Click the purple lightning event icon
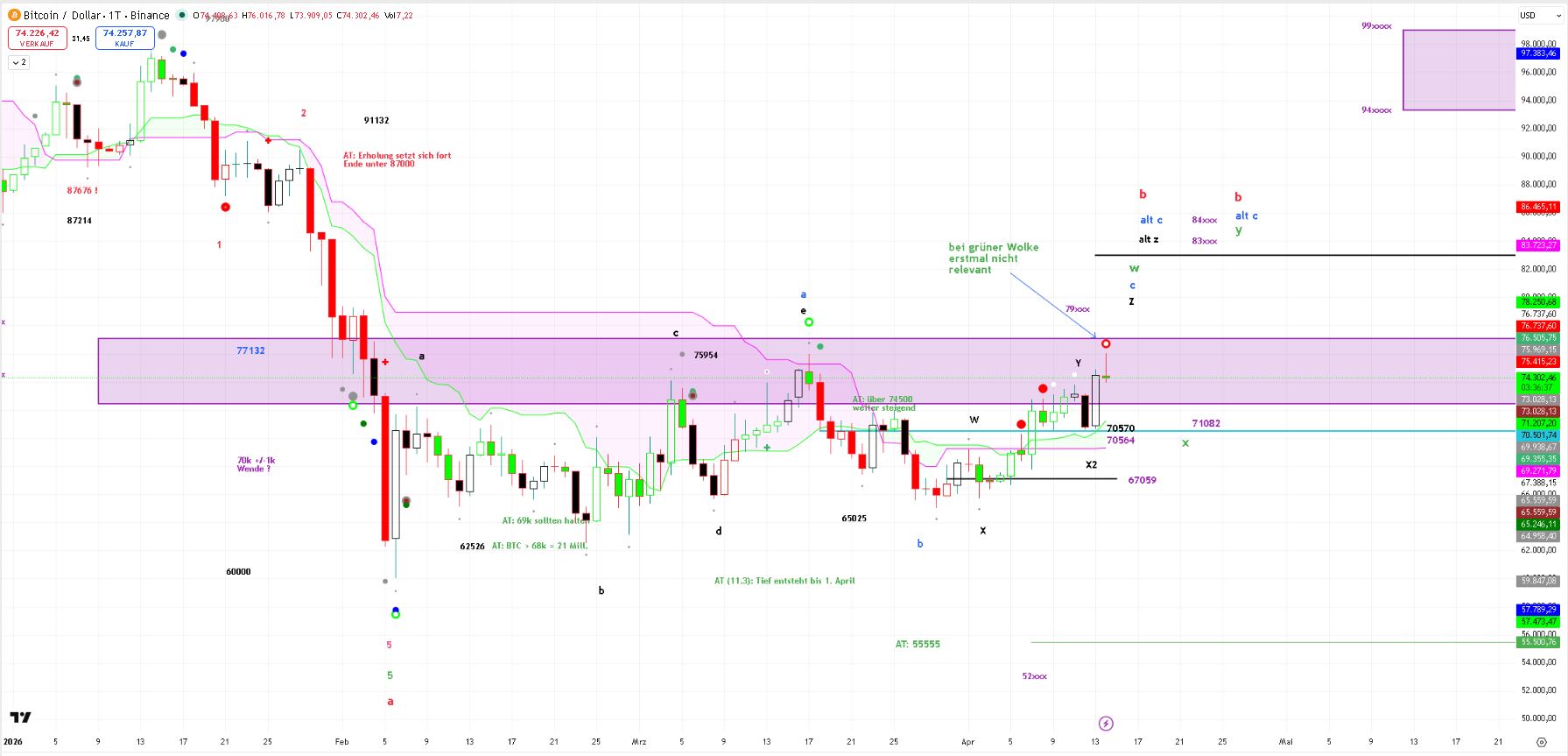 pos(1106,723)
